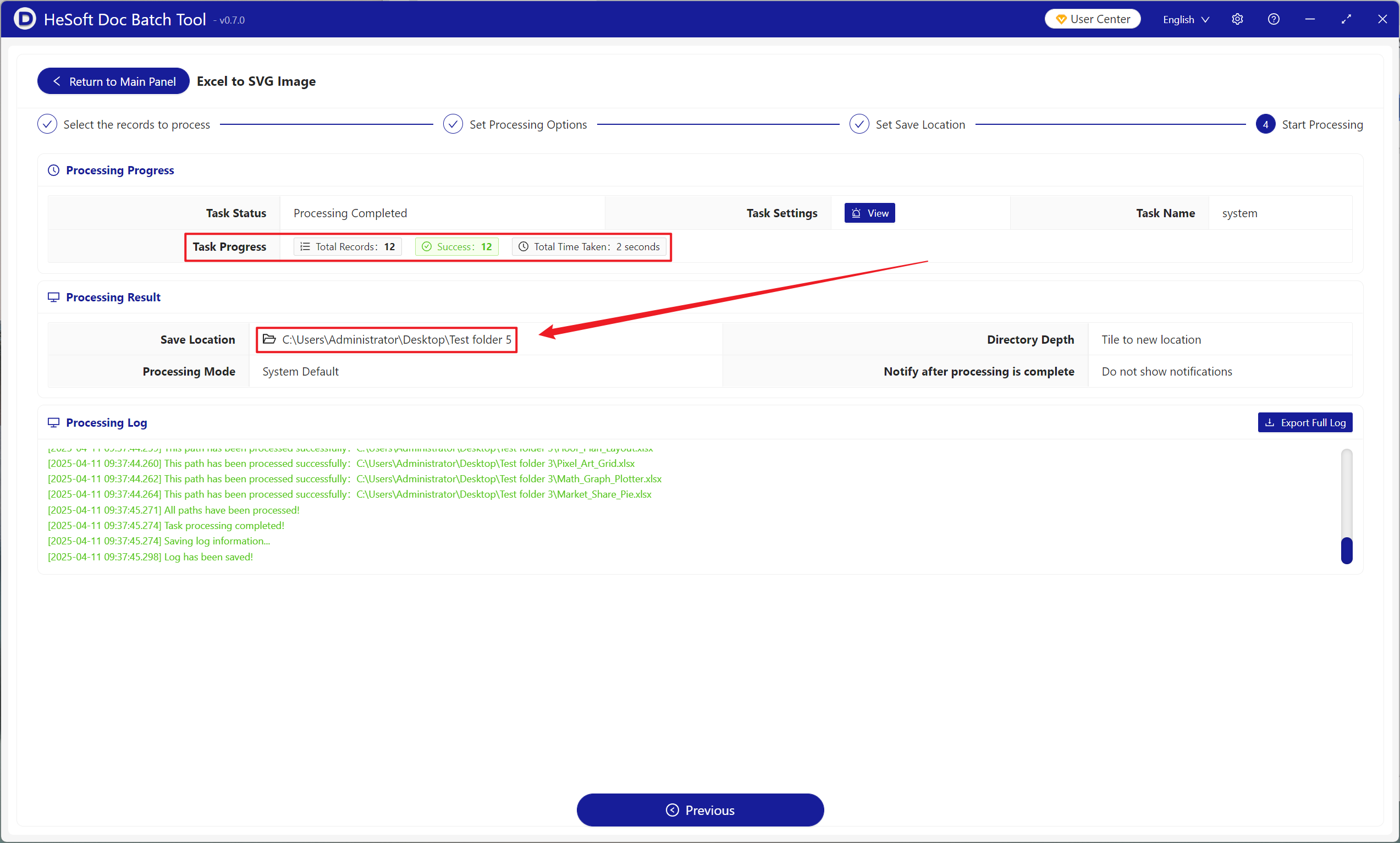The image size is (1400, 843).
Task: Click the Total Time Taken clock icon
Action: 523,246
